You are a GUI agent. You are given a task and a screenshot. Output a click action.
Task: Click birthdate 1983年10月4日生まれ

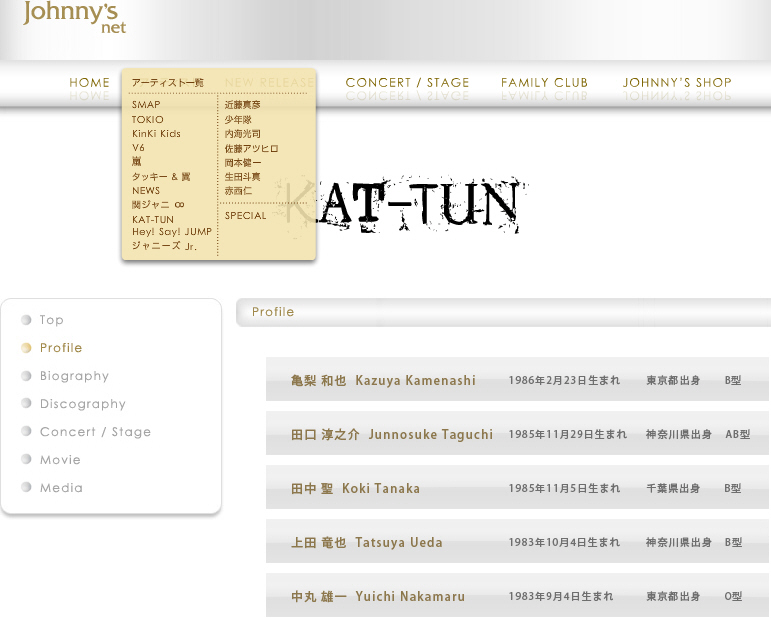point(564,543)
